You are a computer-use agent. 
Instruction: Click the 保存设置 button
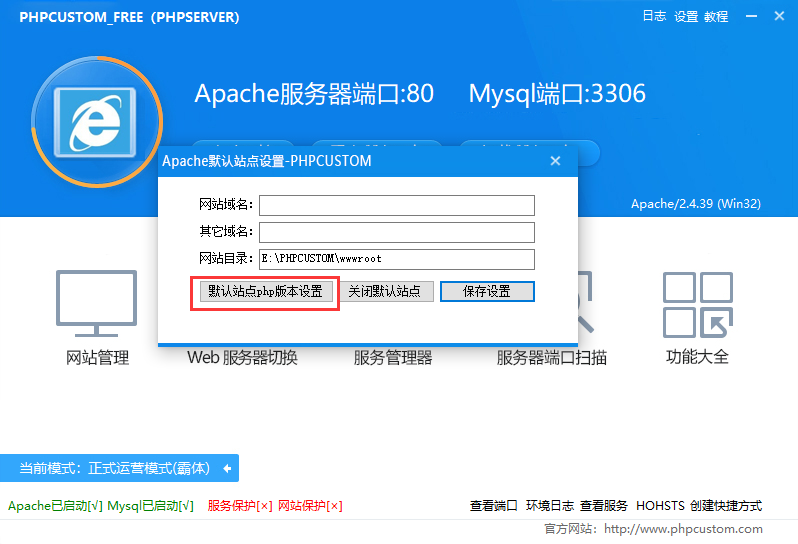487,292
